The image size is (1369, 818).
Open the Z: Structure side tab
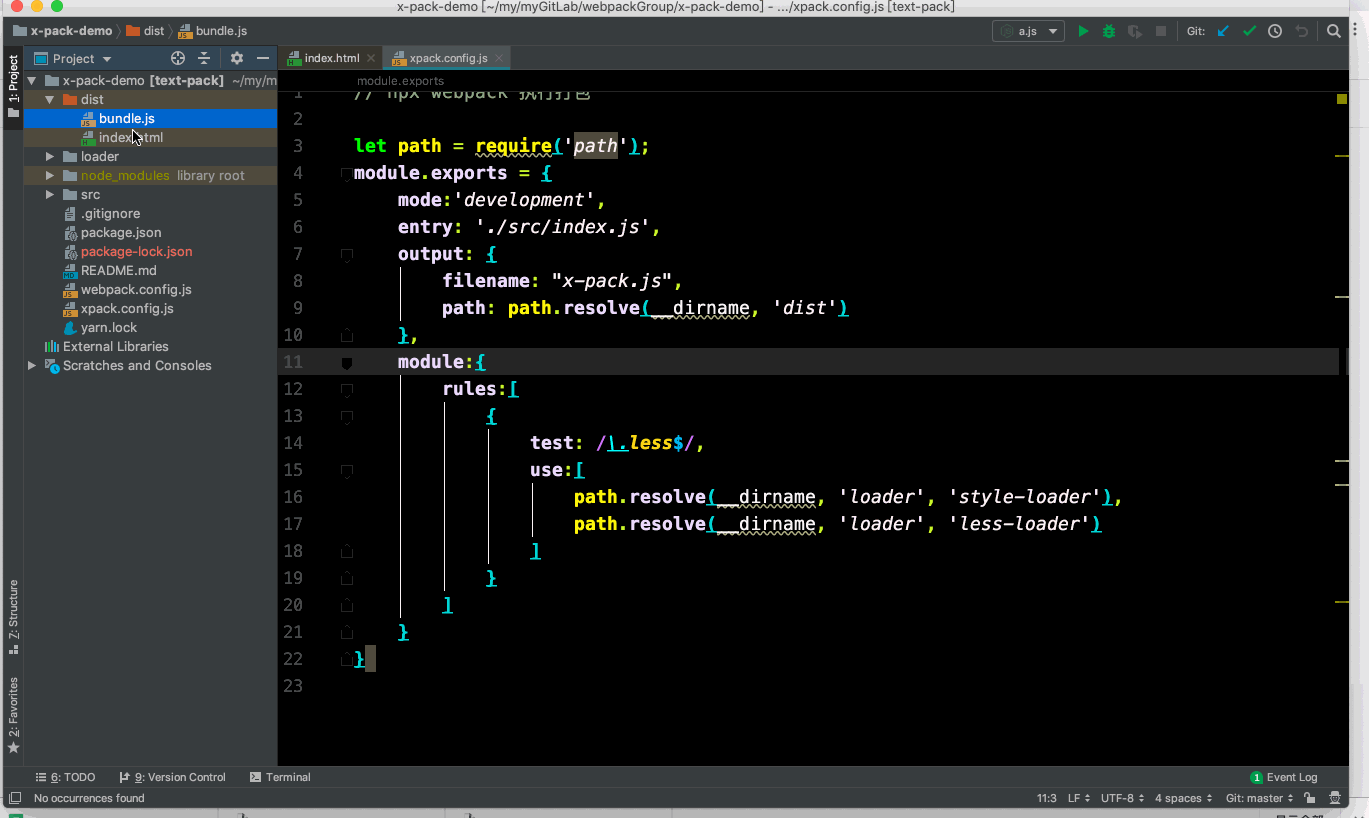tap(13, 616)
